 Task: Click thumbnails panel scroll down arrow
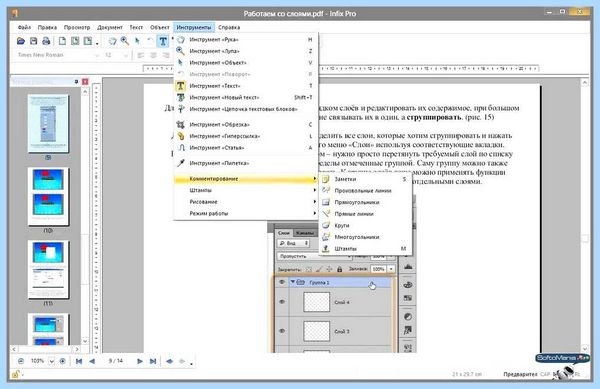85,341
